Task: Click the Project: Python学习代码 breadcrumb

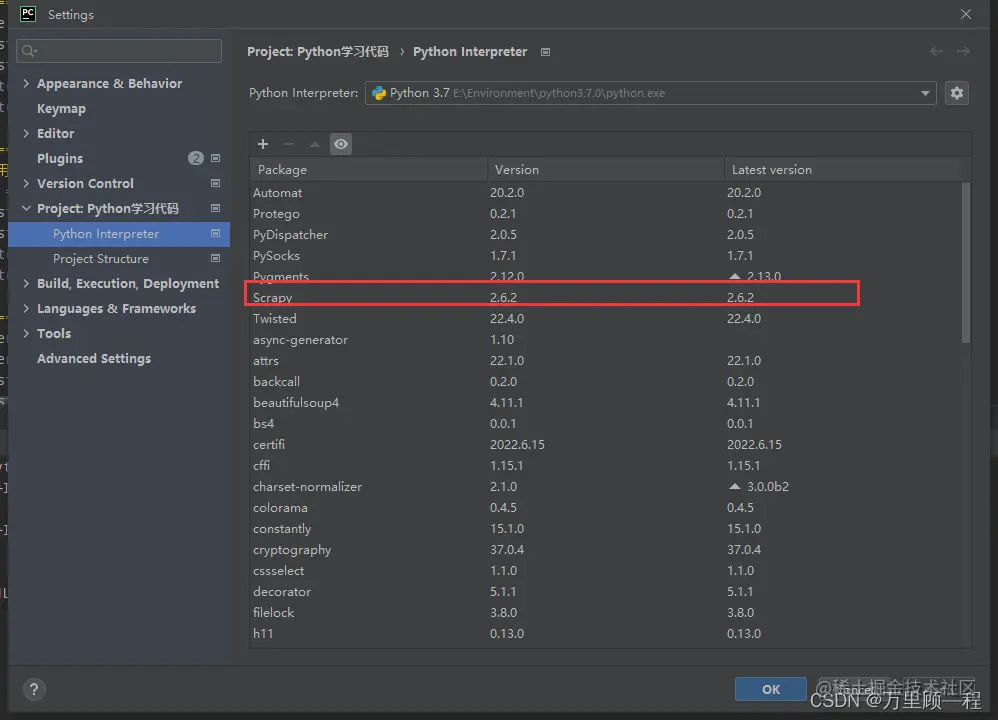Action: [318, 52]
